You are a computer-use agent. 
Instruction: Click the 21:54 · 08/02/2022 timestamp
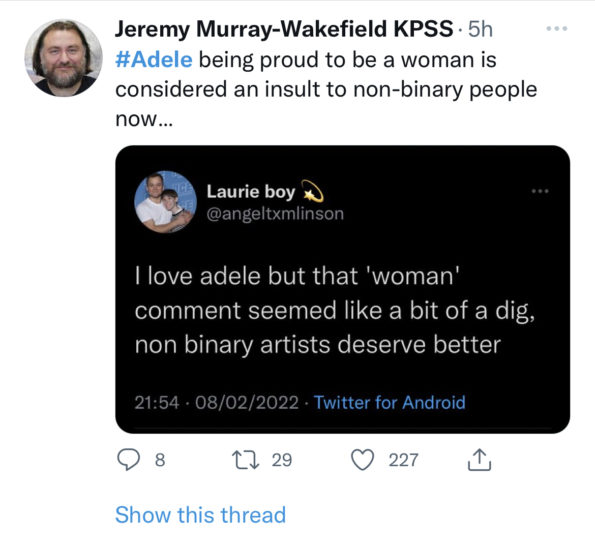click(x=217, y=402)
